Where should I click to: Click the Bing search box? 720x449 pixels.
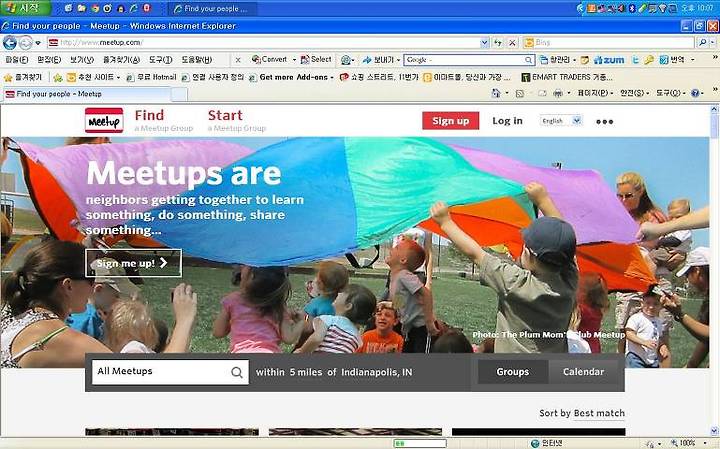[608, 43]
